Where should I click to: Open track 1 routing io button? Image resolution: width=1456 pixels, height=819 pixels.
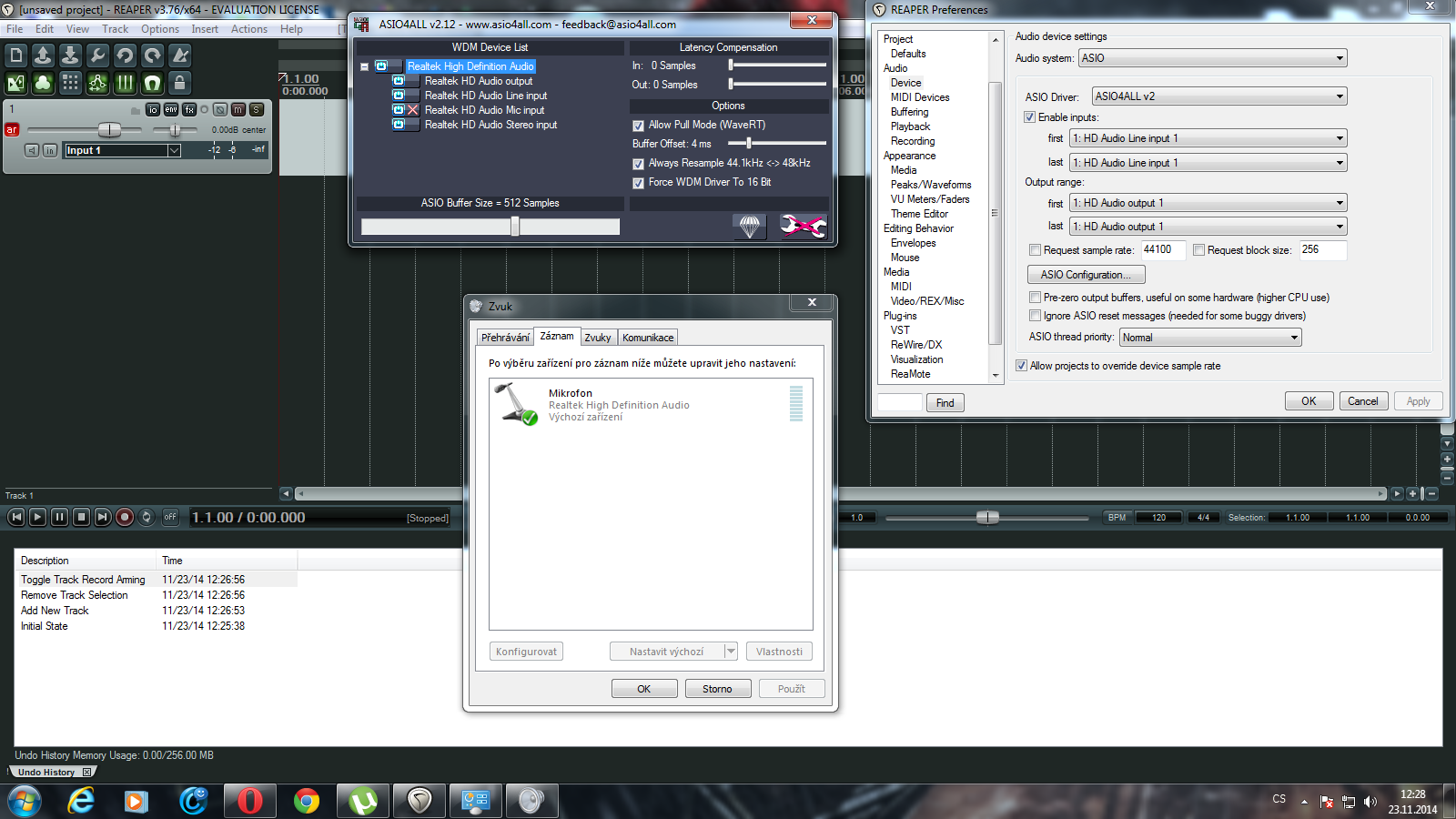153,109
